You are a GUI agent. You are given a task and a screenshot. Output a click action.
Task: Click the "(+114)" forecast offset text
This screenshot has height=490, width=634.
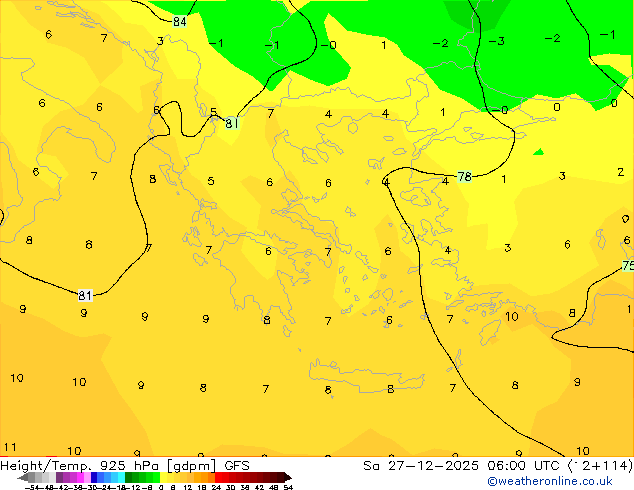point(600,466)
